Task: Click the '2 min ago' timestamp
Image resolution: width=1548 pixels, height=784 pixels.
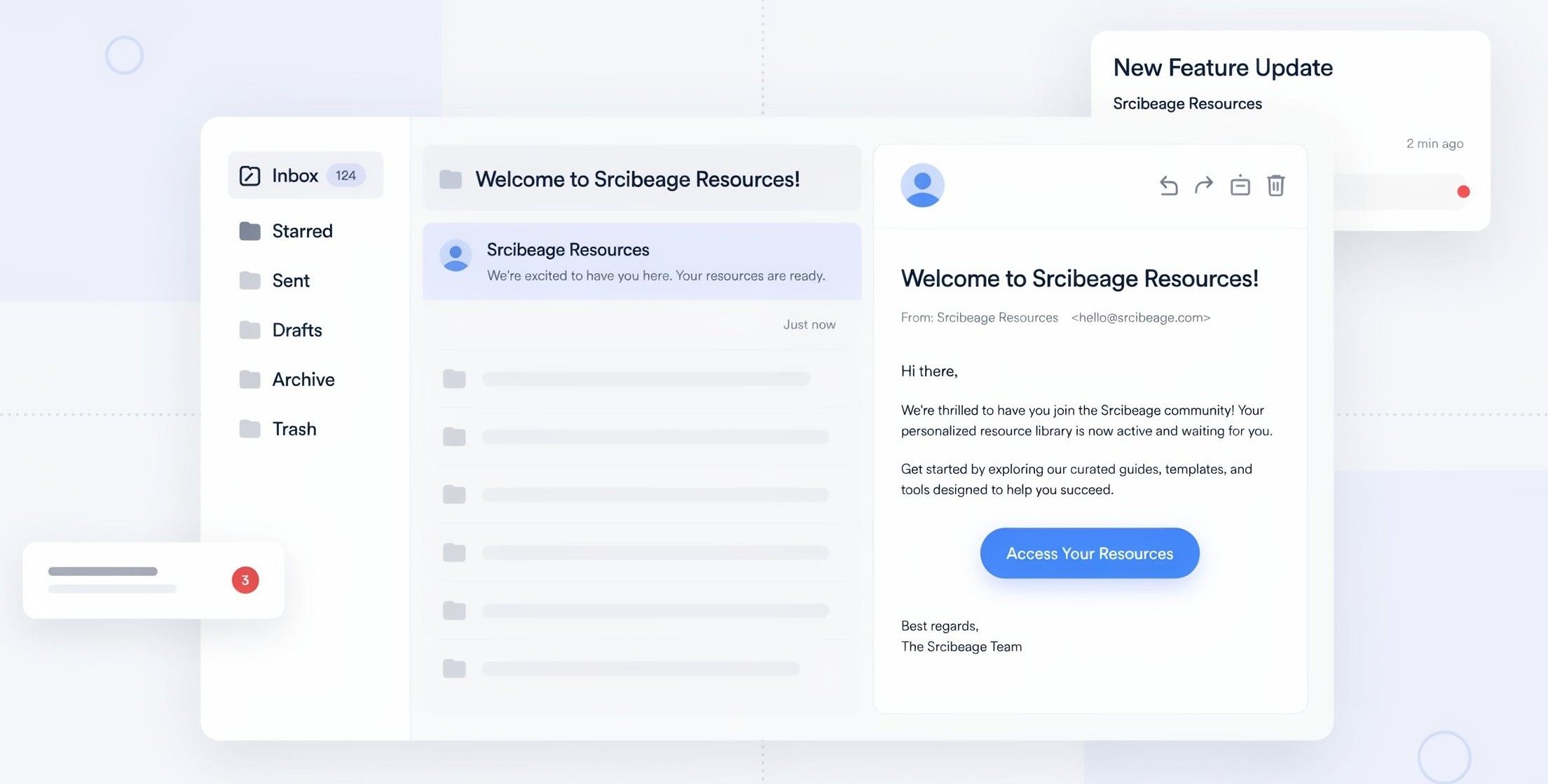Action: 1434,143
